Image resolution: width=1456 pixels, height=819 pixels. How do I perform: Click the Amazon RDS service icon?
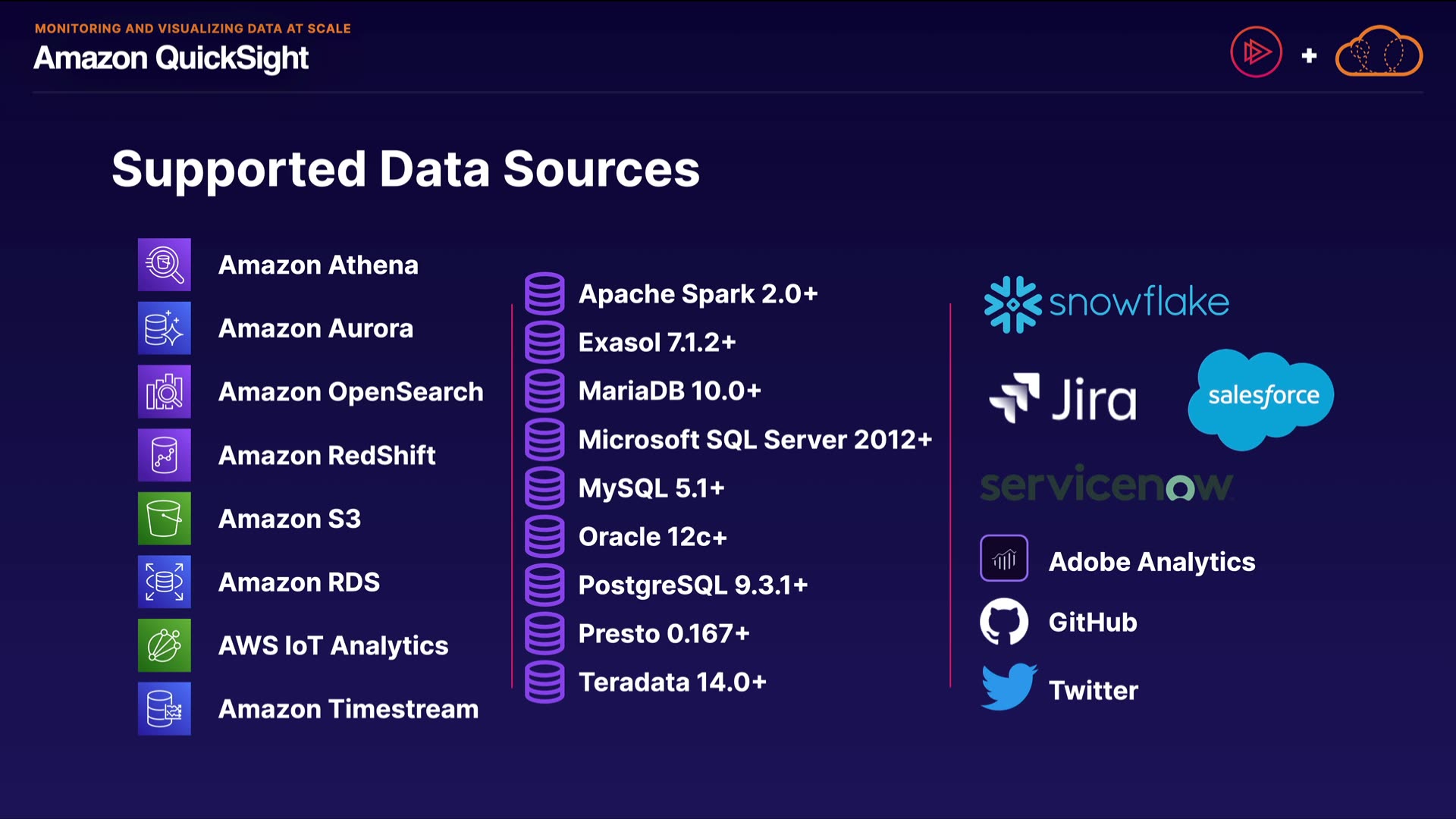[x=164, y=582]
